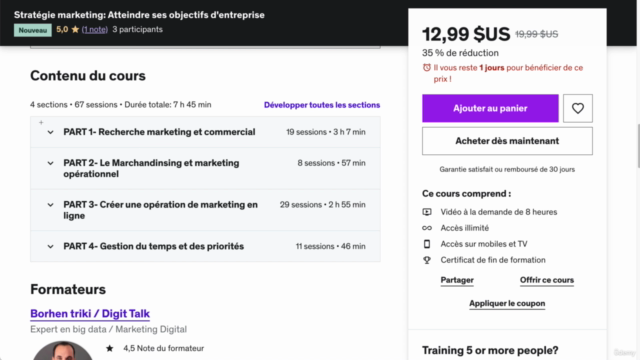Click the mobile access phone icon
Screen dimensions: 640x360
click(427, 244)
